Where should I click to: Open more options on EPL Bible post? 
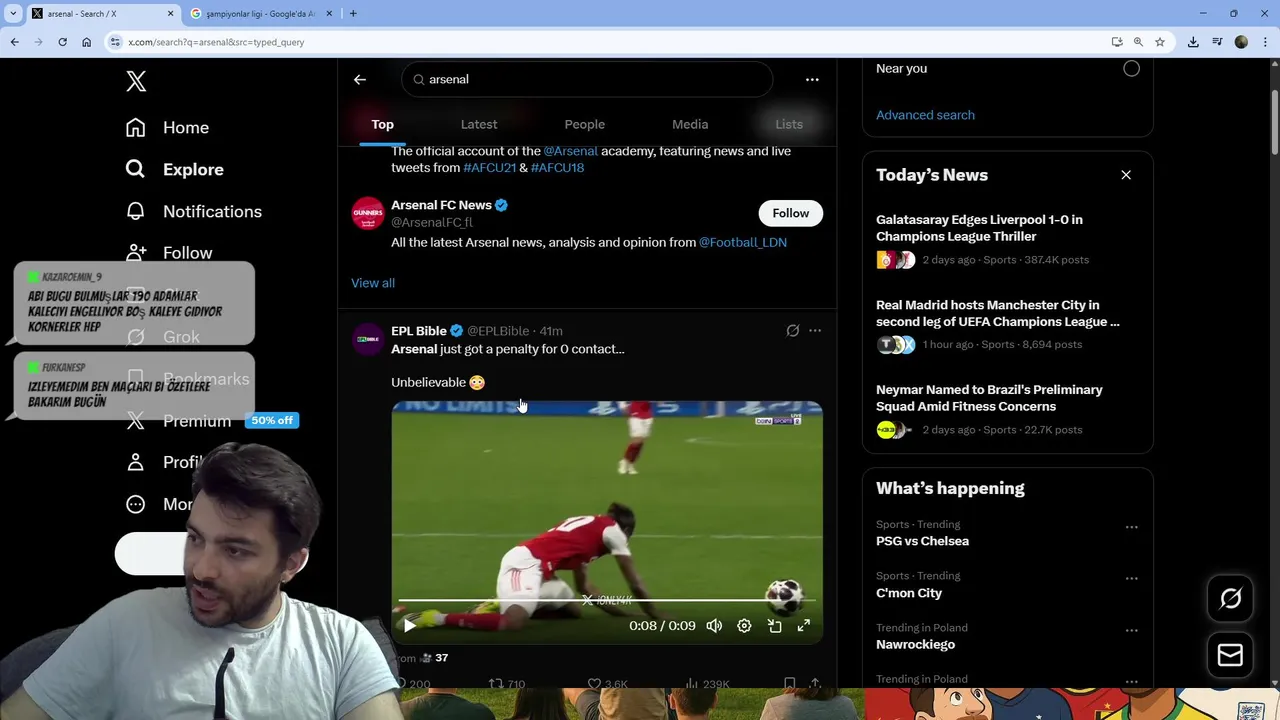[x=815, y=331]
